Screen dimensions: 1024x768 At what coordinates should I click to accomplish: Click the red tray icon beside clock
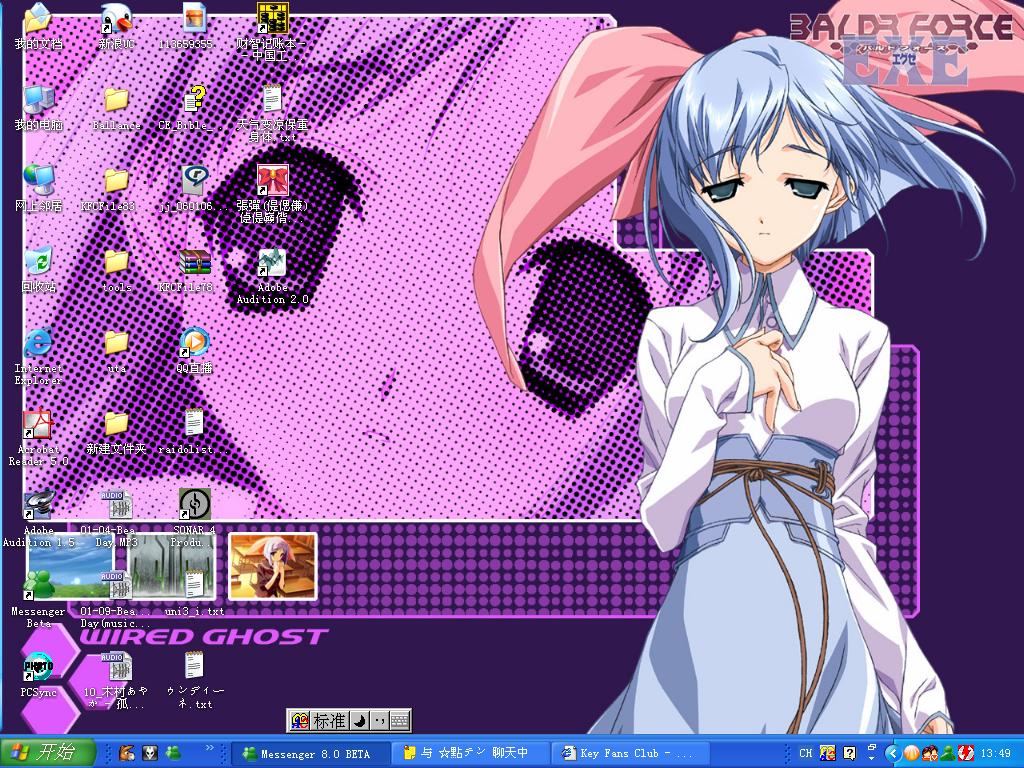click(x=966, y=753)
